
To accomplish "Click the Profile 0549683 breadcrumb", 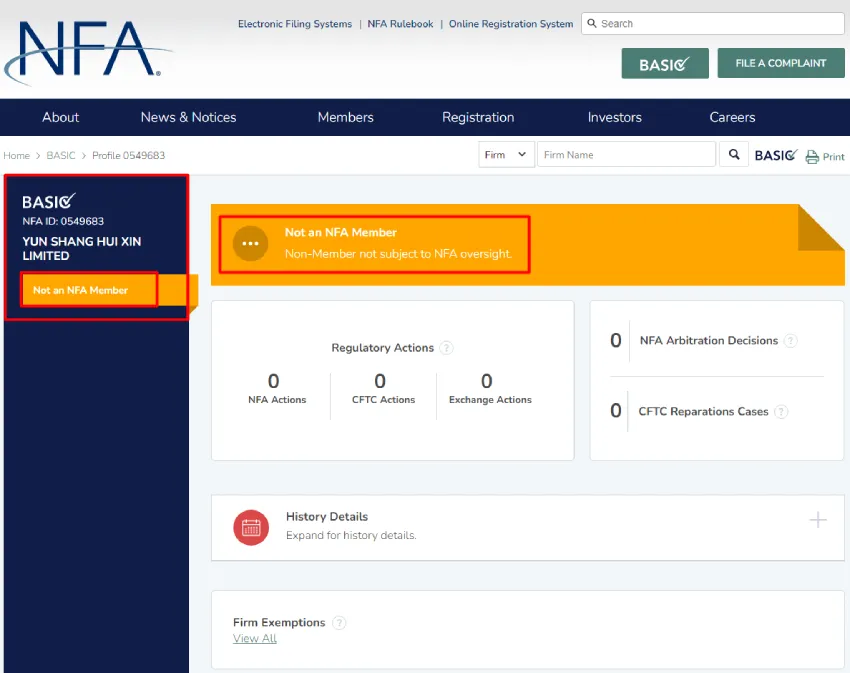I will tap(128, 156).
